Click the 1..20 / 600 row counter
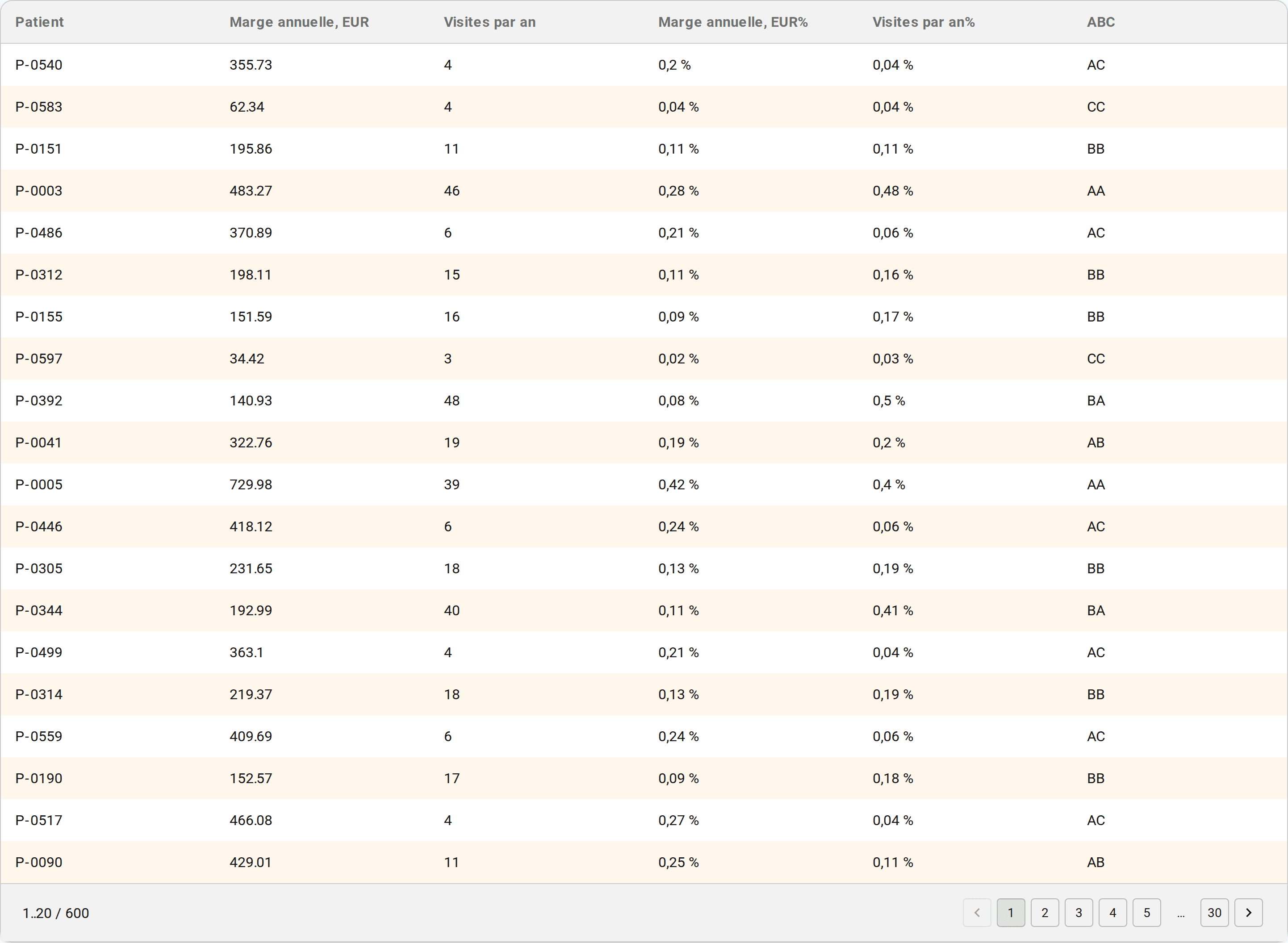The height and width of the screenshot is (943, 1288). [x=55, y=914]
